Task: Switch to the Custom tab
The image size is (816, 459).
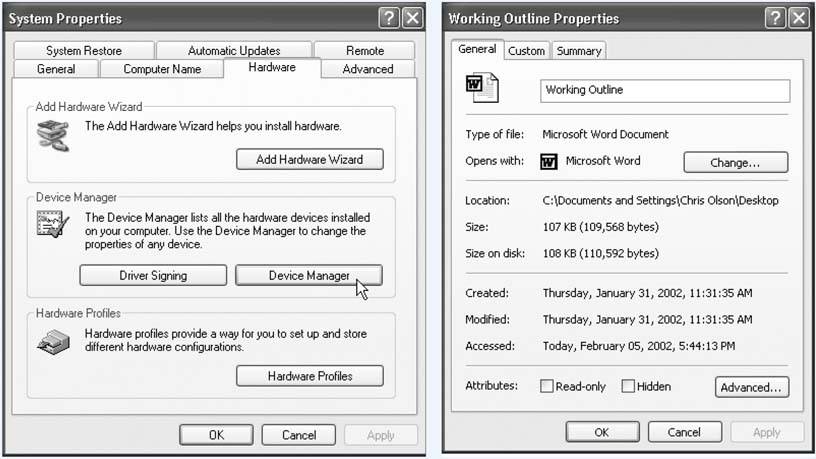Action: (527, 50)
